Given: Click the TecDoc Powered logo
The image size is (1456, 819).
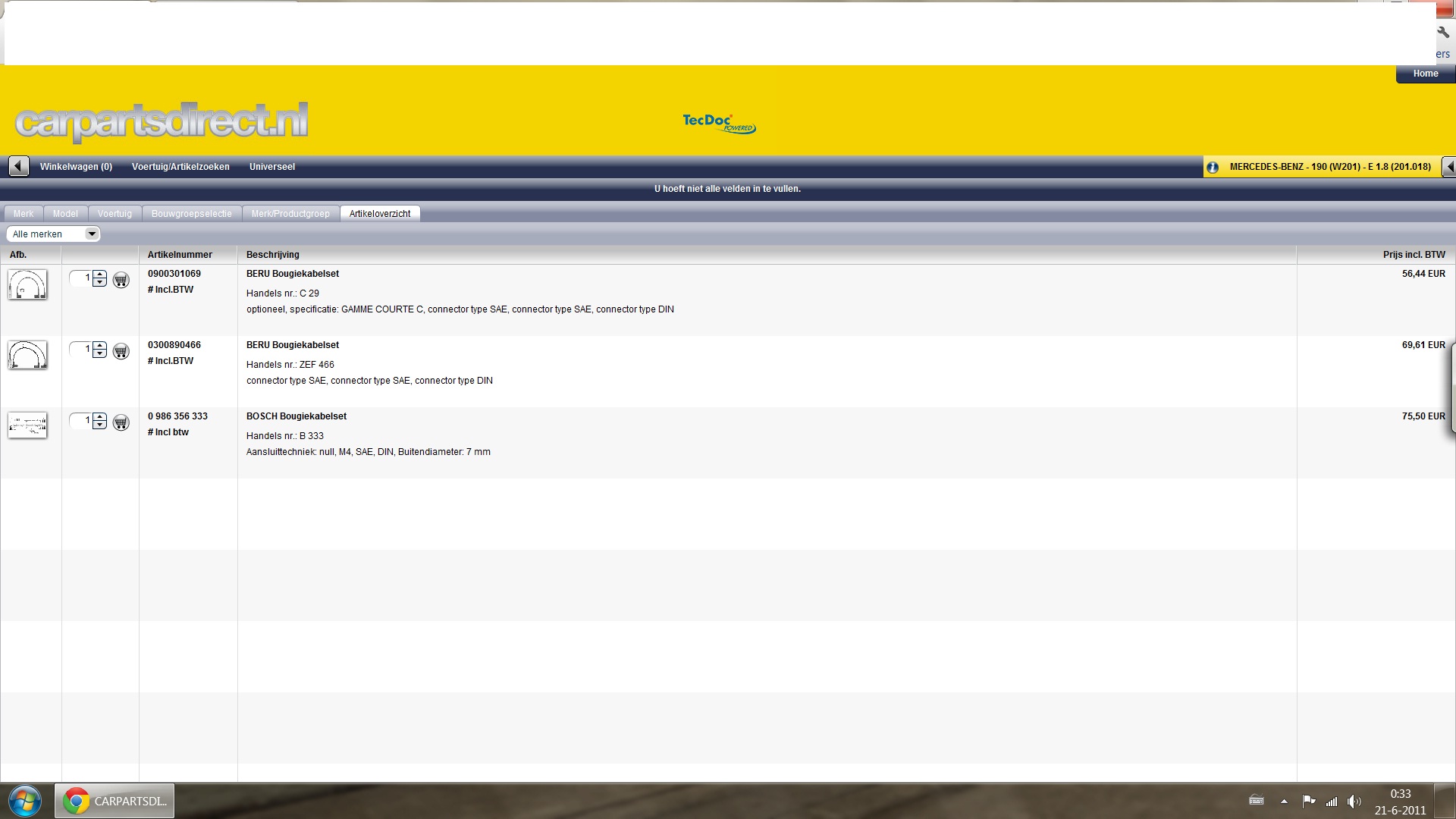Looking at the screenshot, I should coord(719,123).
